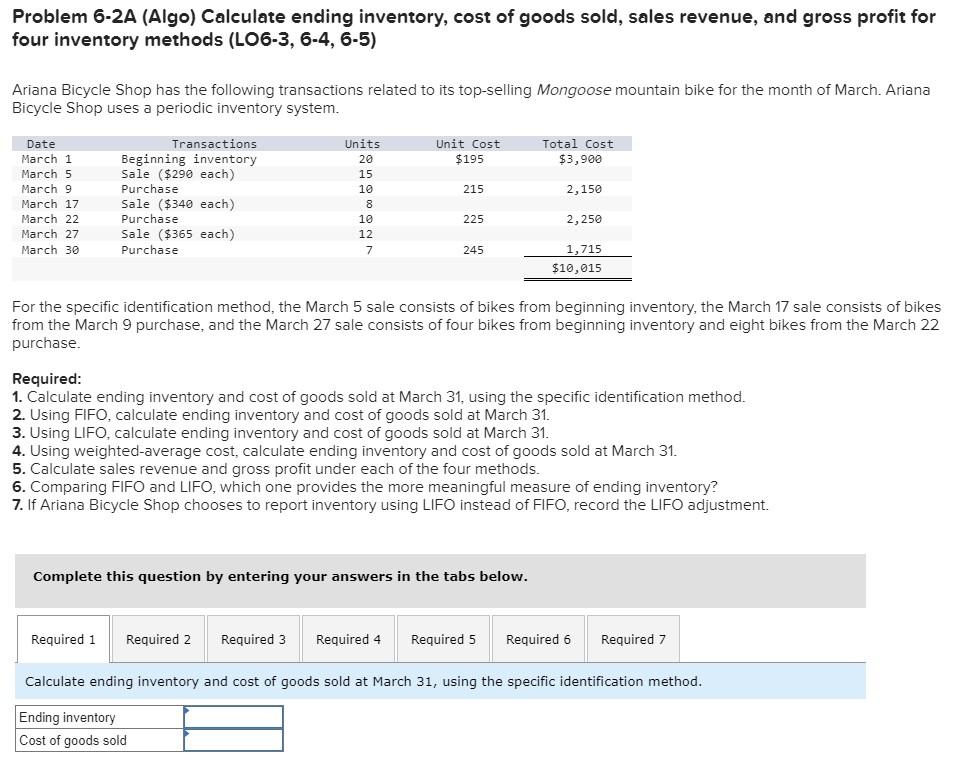The height and width of the screenshot is (772, 957).
Task: Click the 215 unit cost cell
Action: tap(473, 189)
